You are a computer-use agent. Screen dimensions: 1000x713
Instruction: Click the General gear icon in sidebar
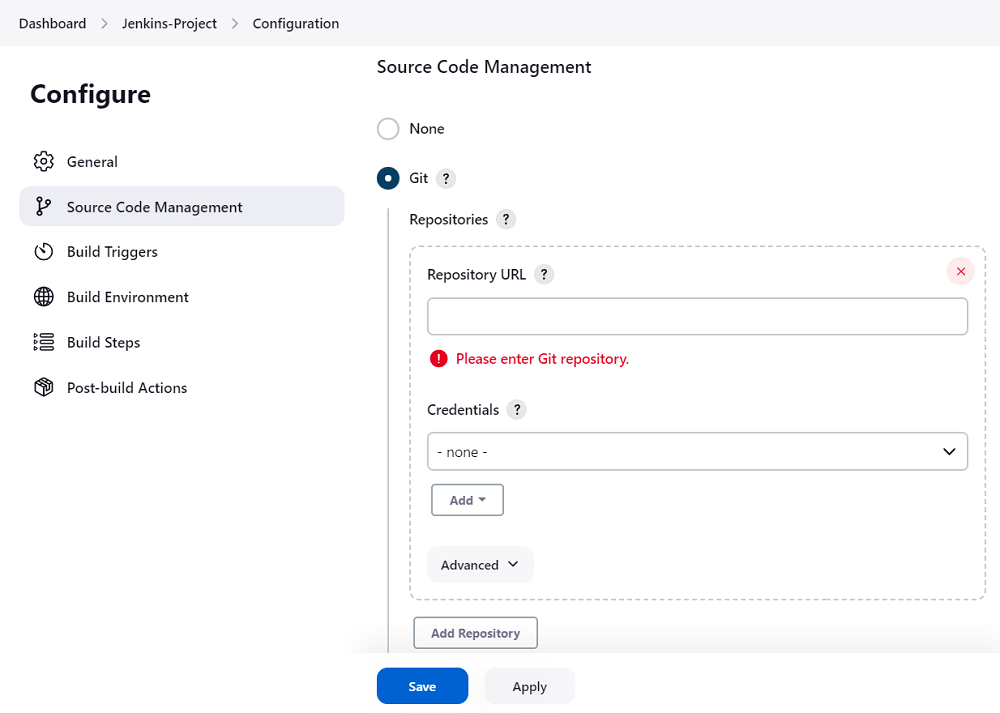pos(43,162)
